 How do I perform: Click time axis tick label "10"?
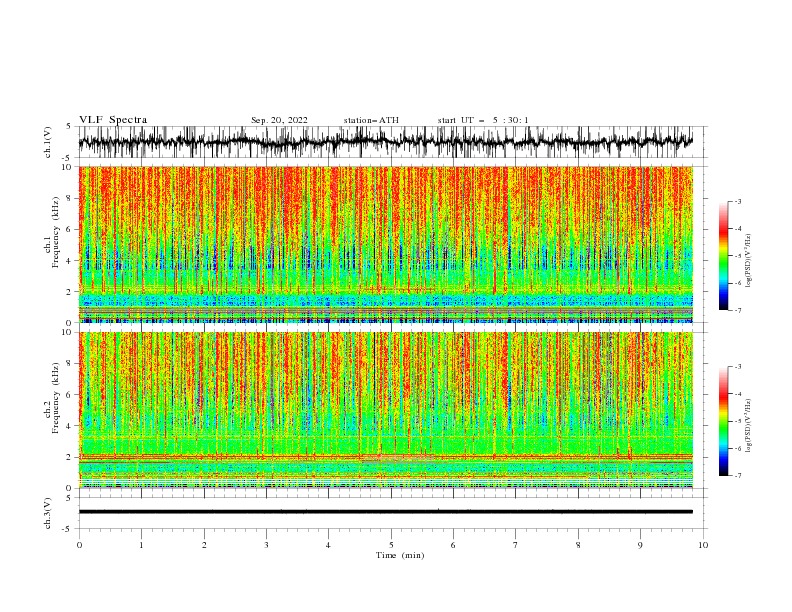coord(703,545)
